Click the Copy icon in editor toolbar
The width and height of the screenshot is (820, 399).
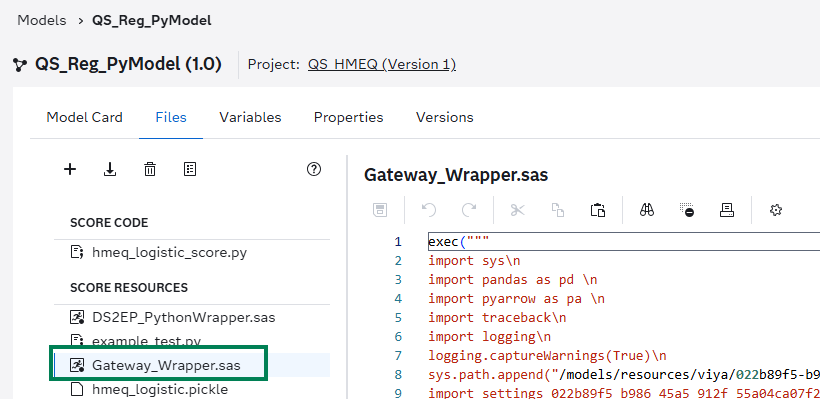click(558, 210)
